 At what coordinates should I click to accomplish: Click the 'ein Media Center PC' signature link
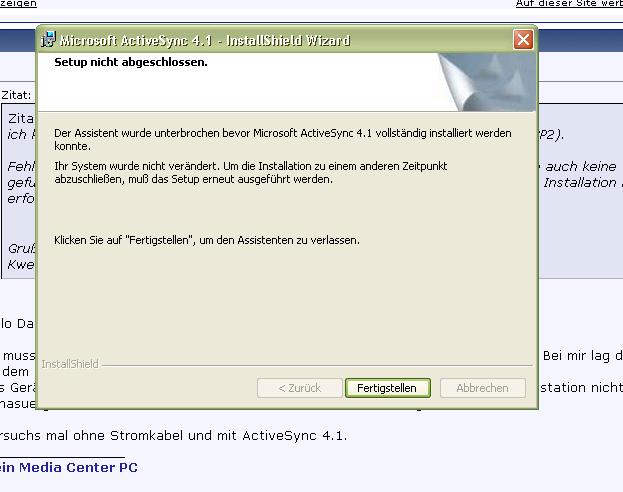68,467
